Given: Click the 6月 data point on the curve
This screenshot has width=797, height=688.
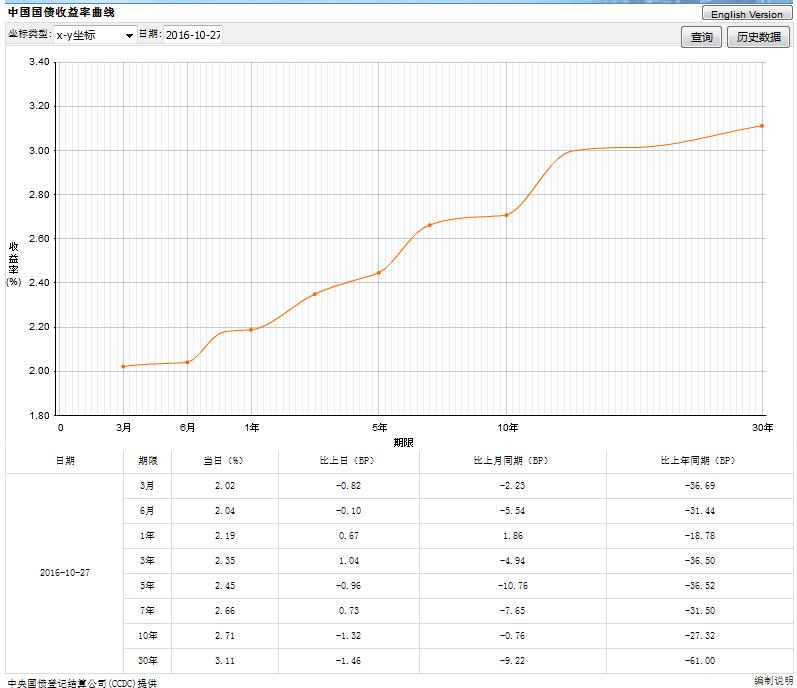Looking at the screenshot, I should click(x=187, y=362).
